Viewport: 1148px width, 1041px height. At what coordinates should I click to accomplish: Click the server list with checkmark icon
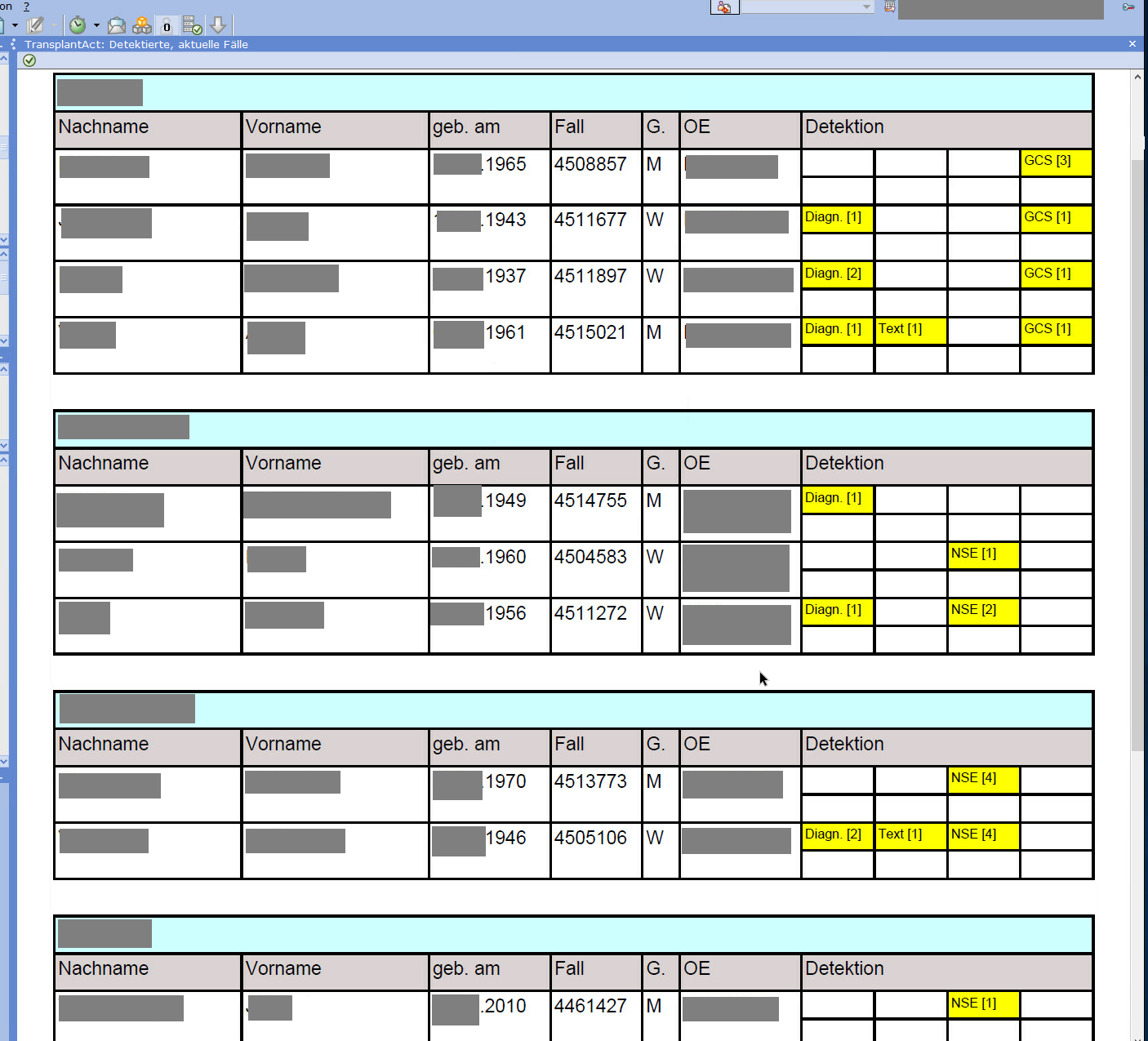(192, 26)
